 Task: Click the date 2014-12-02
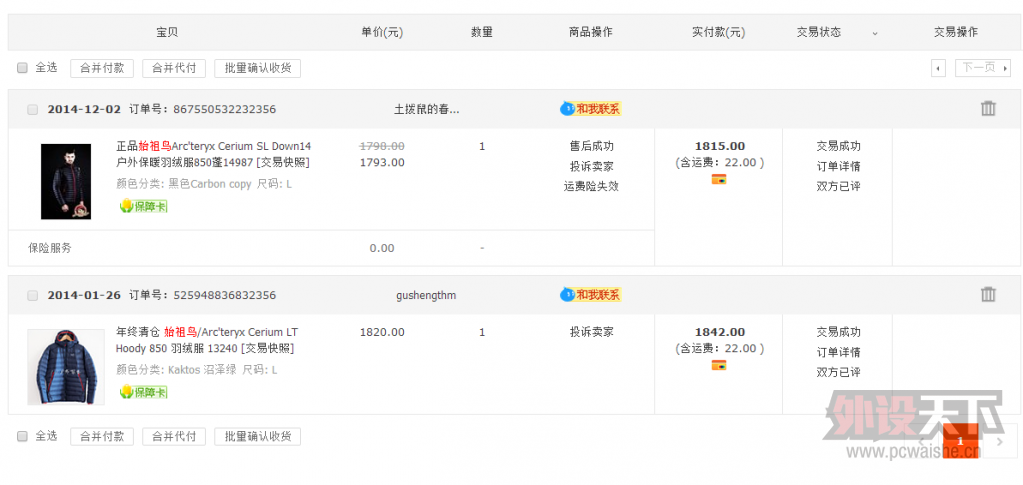(84, 110)
